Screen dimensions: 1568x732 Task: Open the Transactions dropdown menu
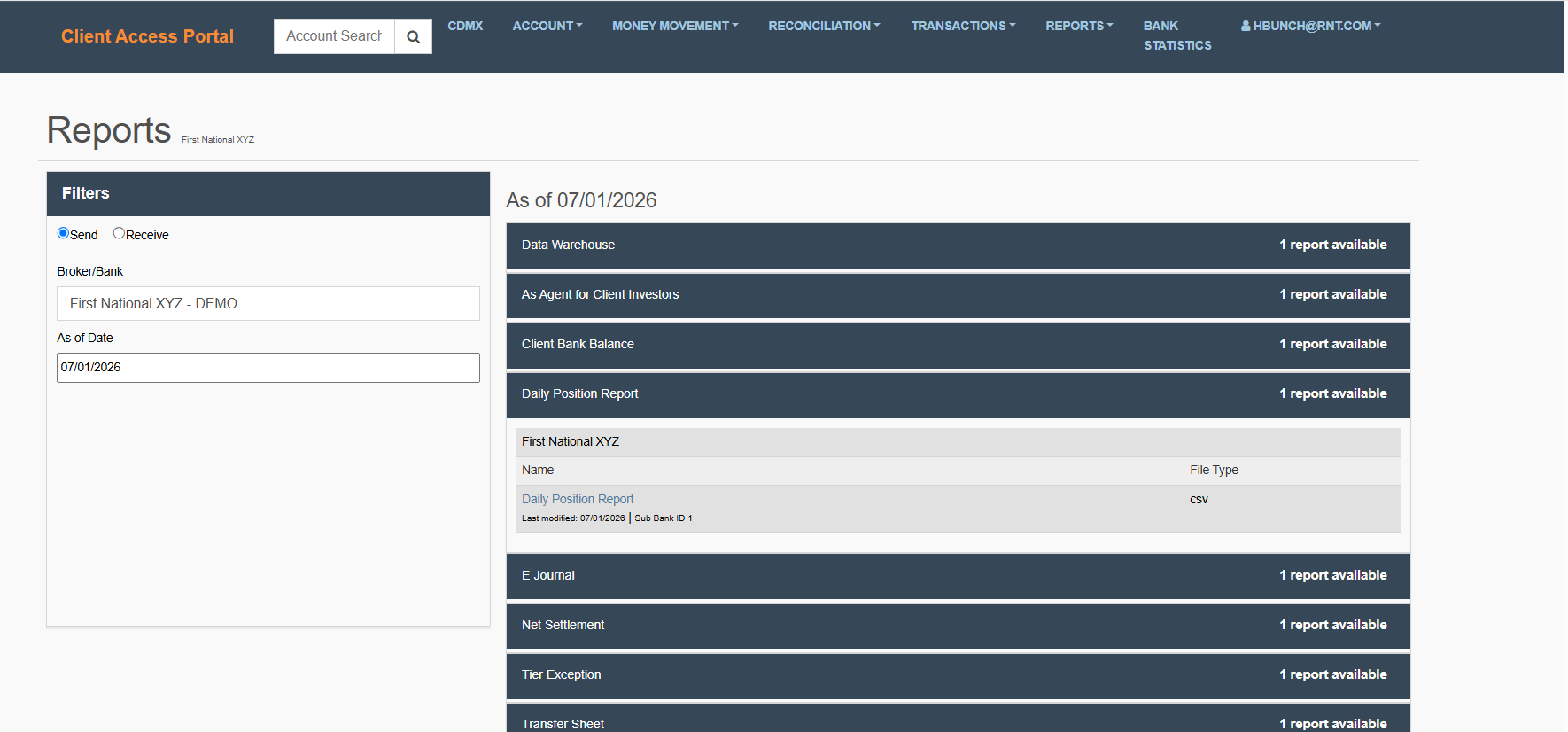tap(963, 26)
